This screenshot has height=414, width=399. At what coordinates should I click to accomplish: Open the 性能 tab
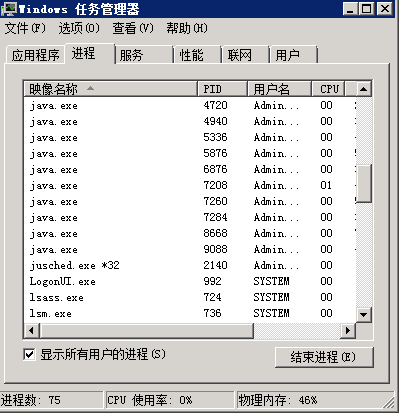tap(198, 55)
